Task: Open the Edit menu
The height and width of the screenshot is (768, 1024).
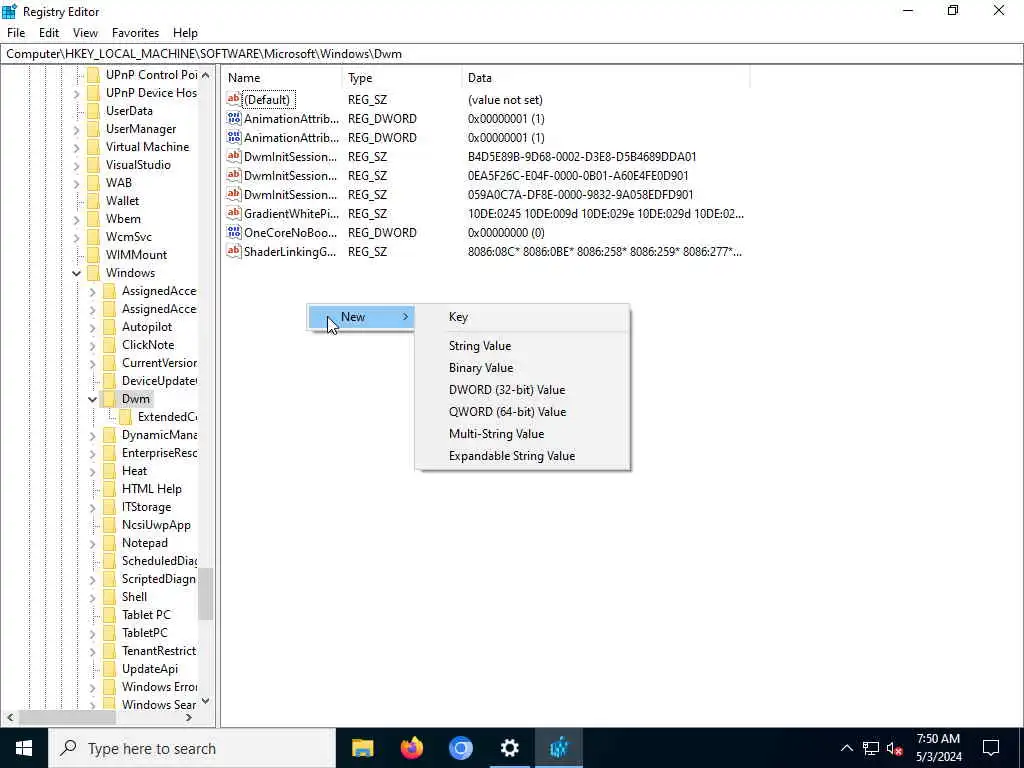Action: (x=49, y=33)
